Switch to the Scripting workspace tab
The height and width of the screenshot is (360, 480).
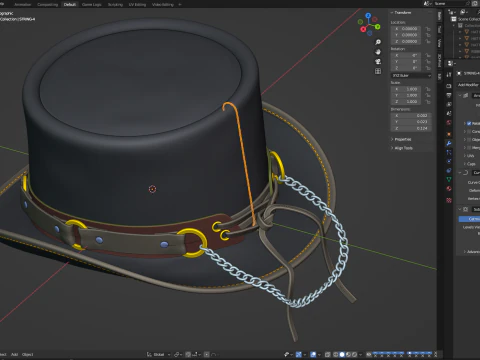point(115,4)
